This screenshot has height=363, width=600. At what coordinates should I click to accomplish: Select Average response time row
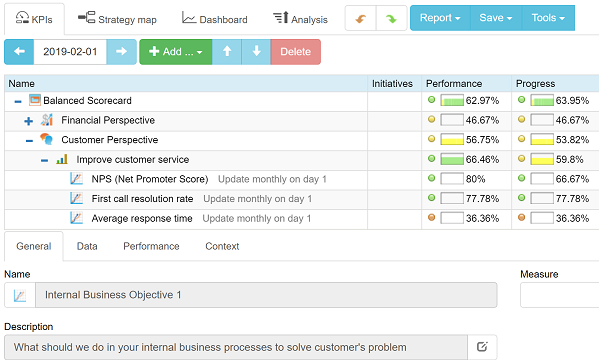tap(142, 218)
